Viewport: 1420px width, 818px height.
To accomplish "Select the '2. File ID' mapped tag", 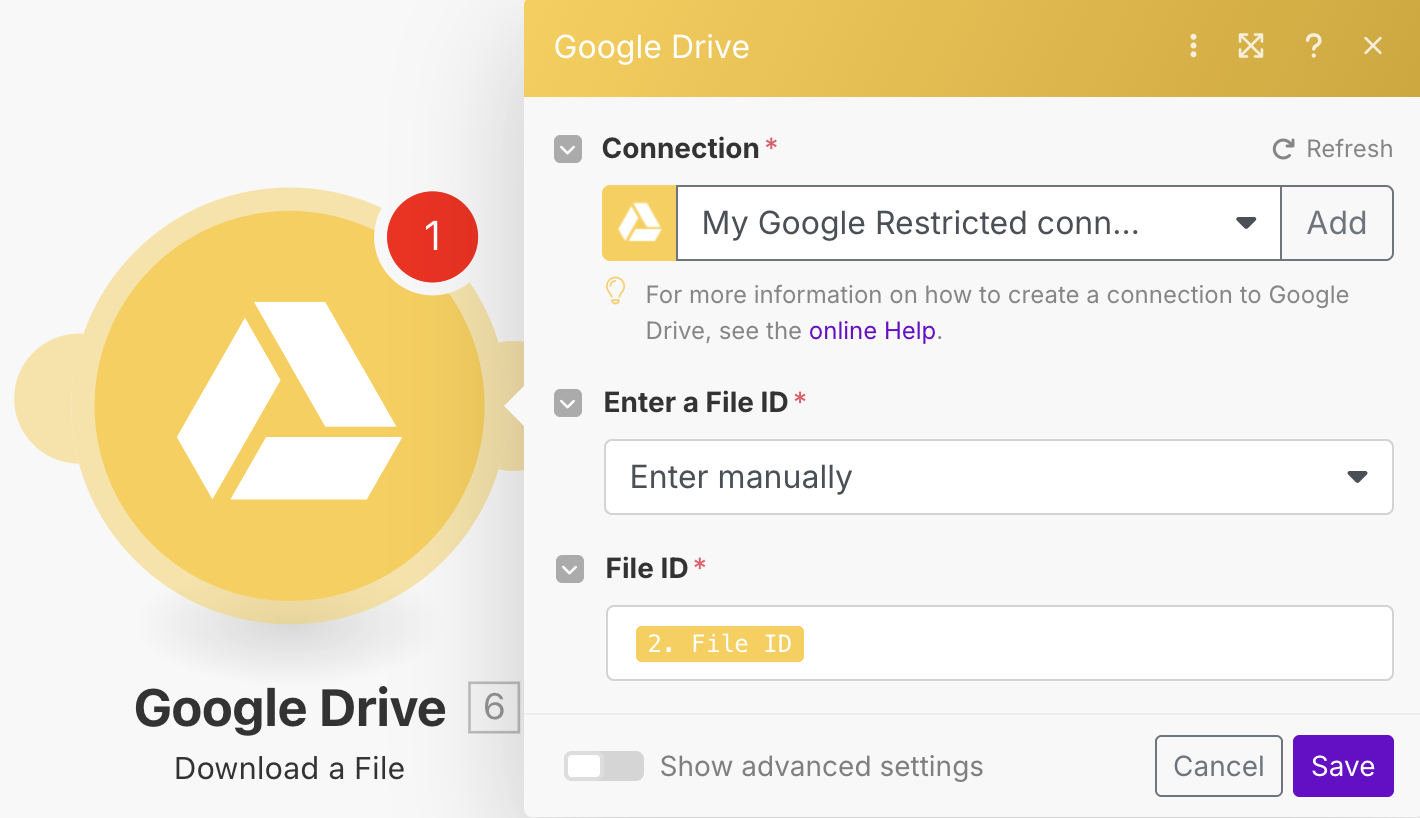I will tap(719, 643).
